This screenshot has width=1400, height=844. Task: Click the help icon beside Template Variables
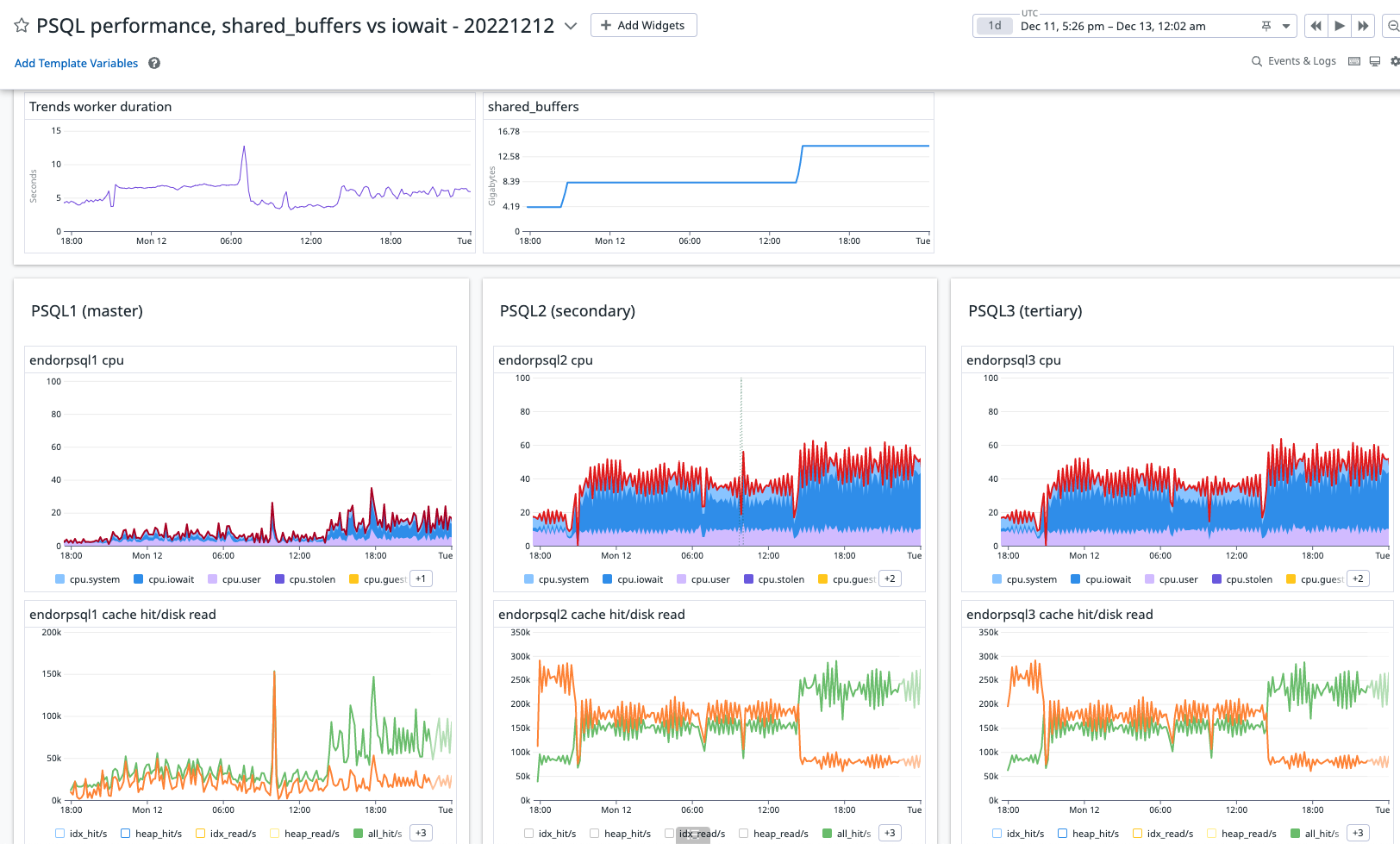(154, 63)
